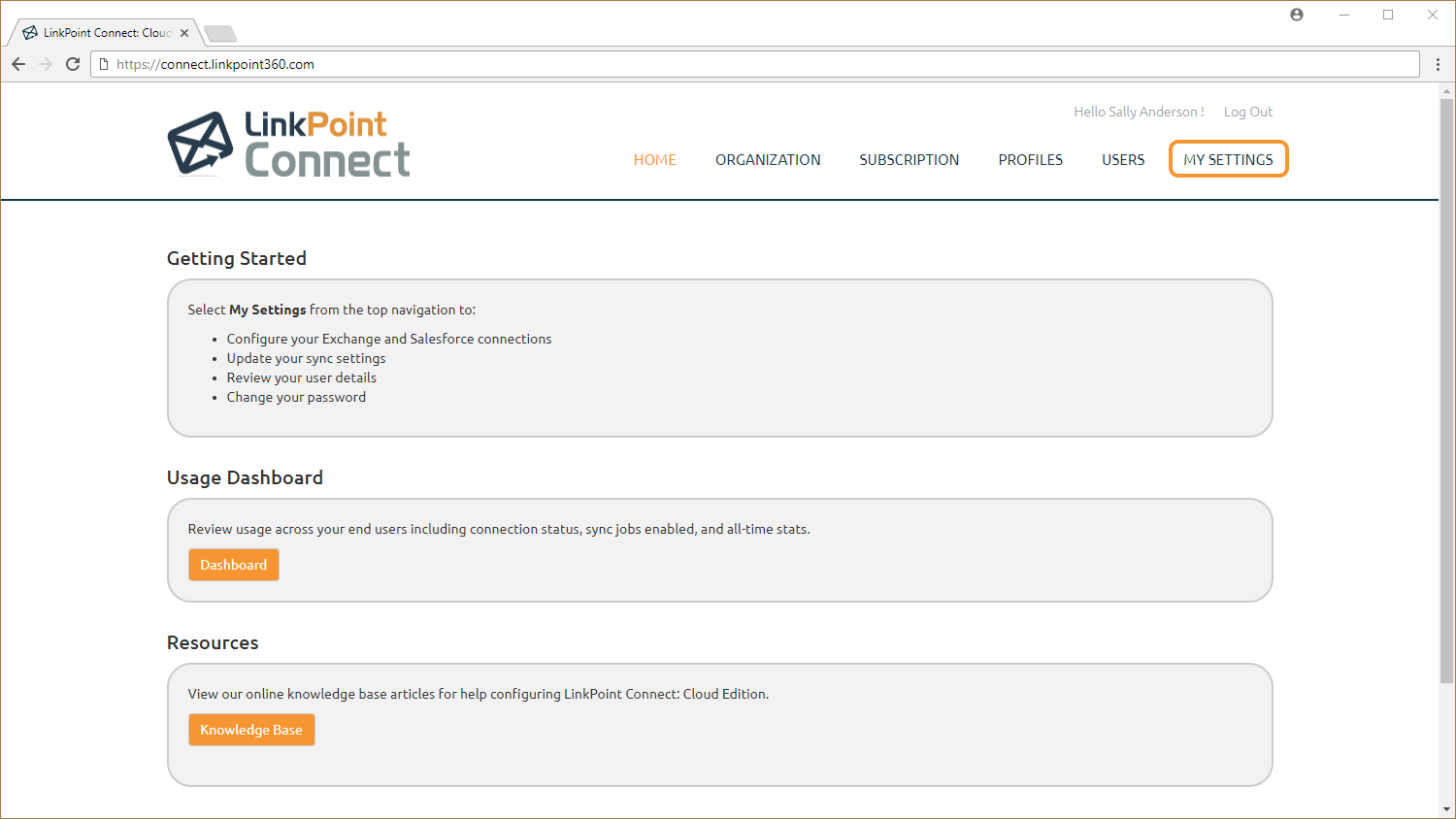Reload the page with the refresh icon
Viewport: 1456px width, 819px height.
(73, 64)
